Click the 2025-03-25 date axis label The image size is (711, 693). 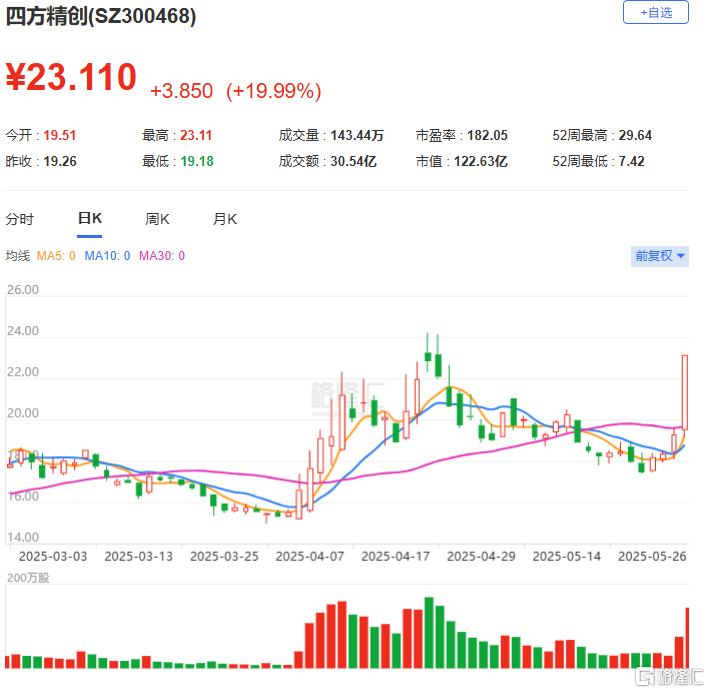224,556
